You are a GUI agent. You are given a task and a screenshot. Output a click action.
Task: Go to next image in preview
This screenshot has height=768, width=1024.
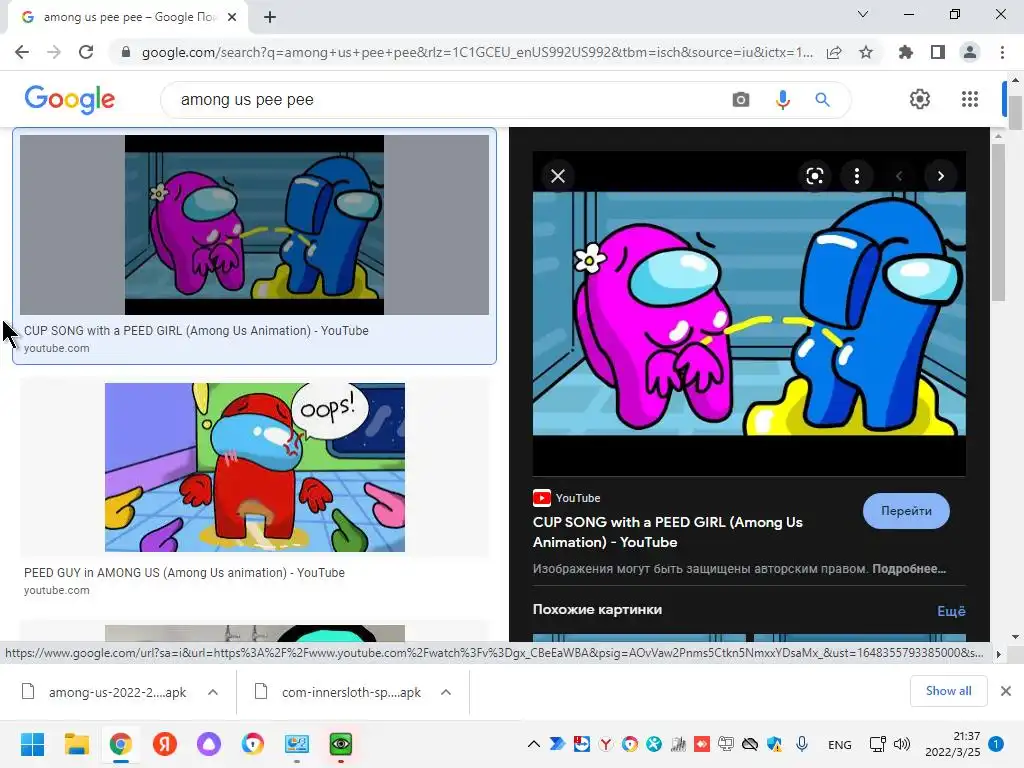pos(940,176)
